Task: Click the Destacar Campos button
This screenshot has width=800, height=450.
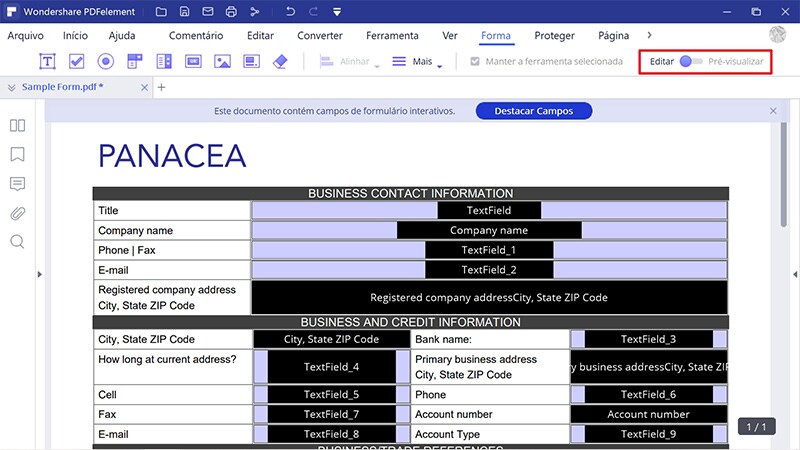Action: 532,111
